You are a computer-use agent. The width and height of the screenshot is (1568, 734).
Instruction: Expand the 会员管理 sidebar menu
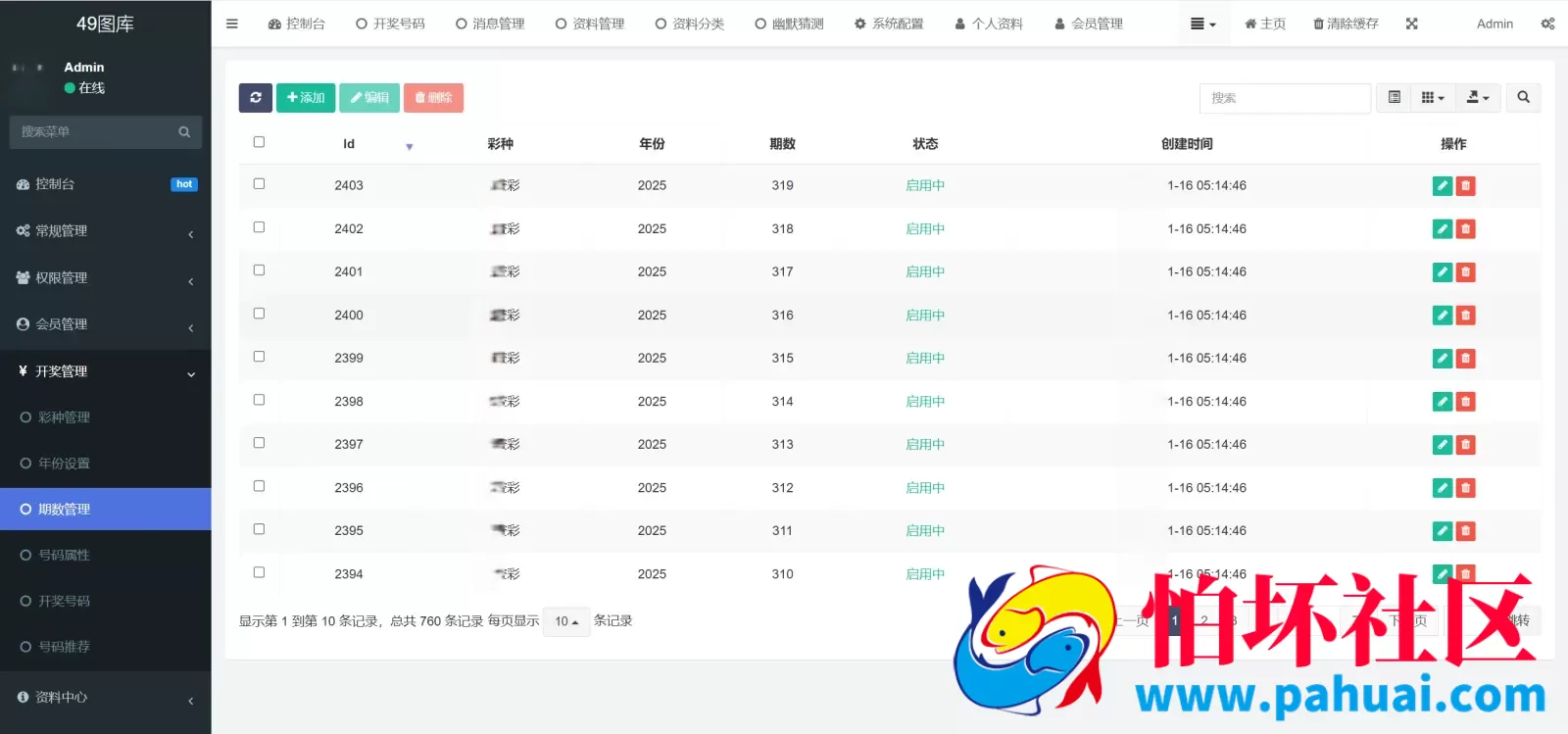106,324
